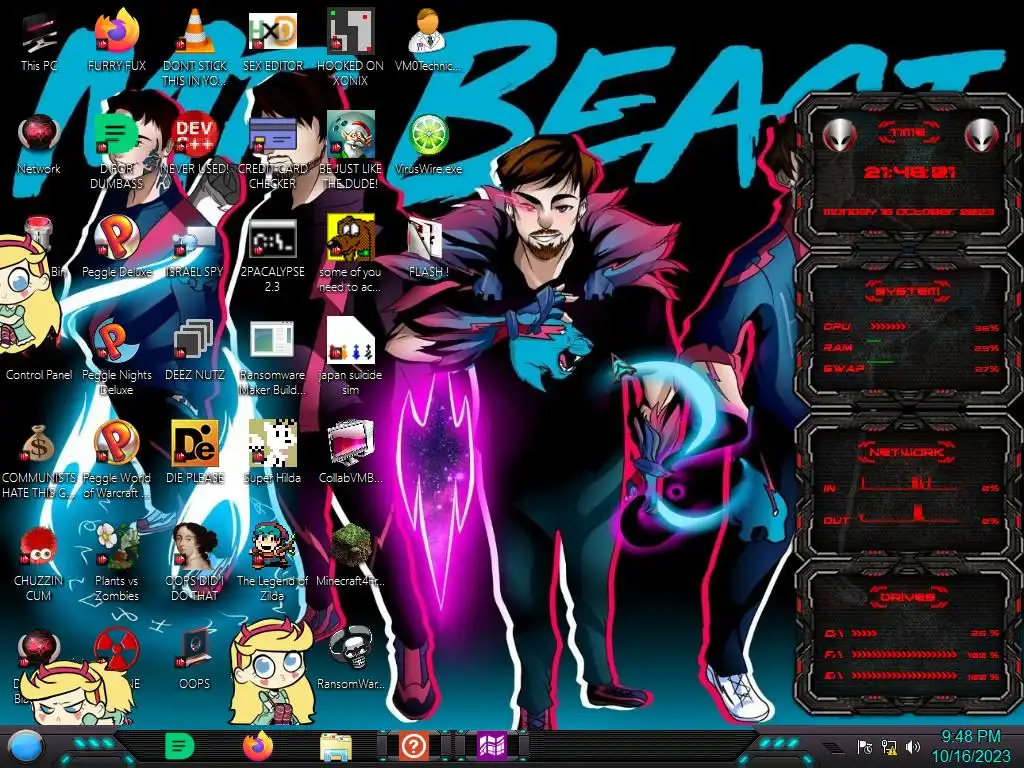
Task: Launch Firefox from the taskbar
Action: tap(257, 746)
